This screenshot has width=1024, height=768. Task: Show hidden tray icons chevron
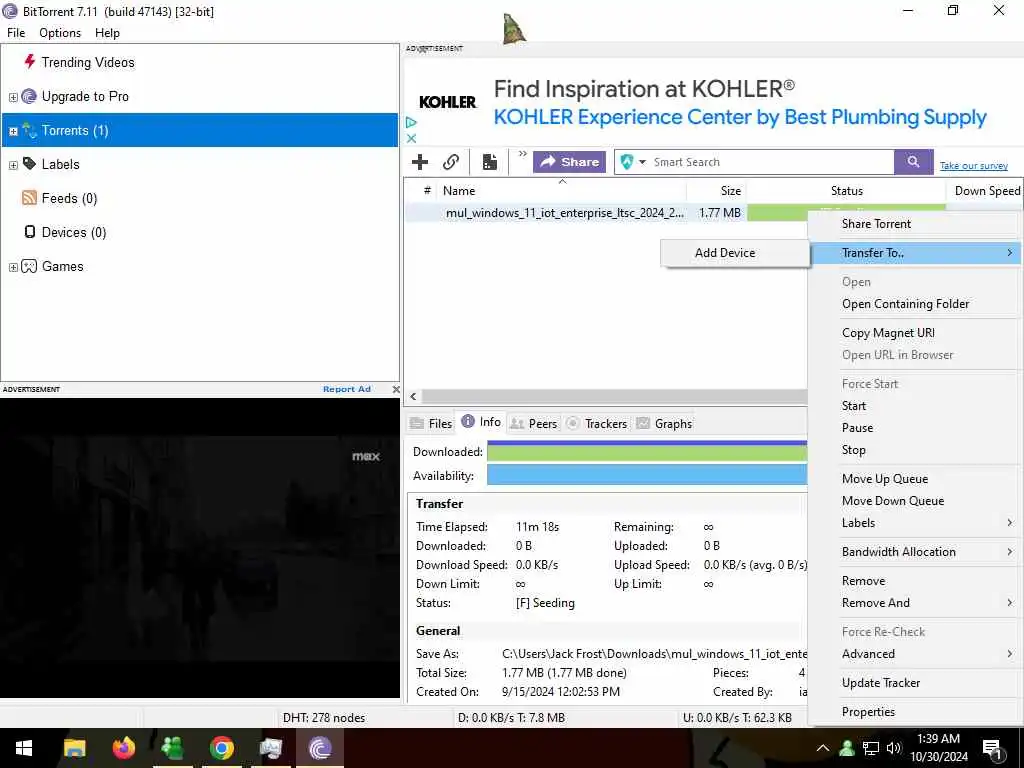point(823,748)
